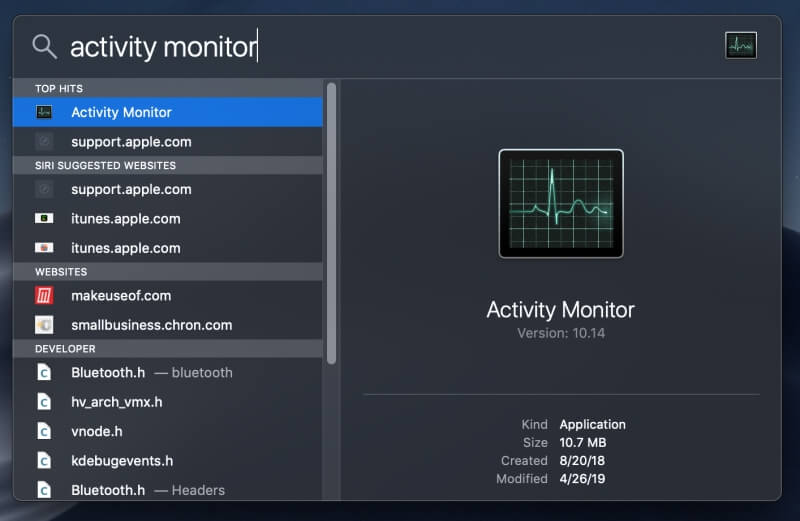The height and width of the screenshot is (521, 800).
Task: Click the icon of support.apple.com under Top Hits
Action: pyautogui.click(x=44, y=141)
